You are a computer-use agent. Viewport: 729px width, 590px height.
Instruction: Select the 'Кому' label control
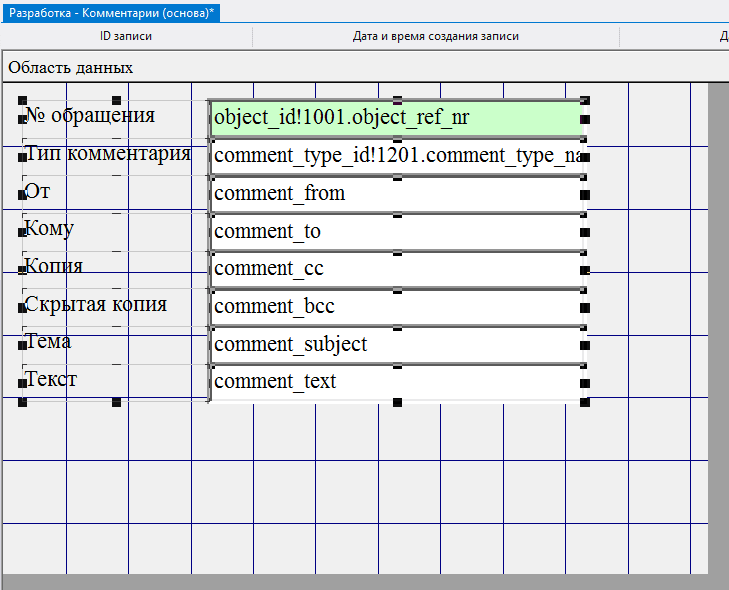tap(49, 229)
